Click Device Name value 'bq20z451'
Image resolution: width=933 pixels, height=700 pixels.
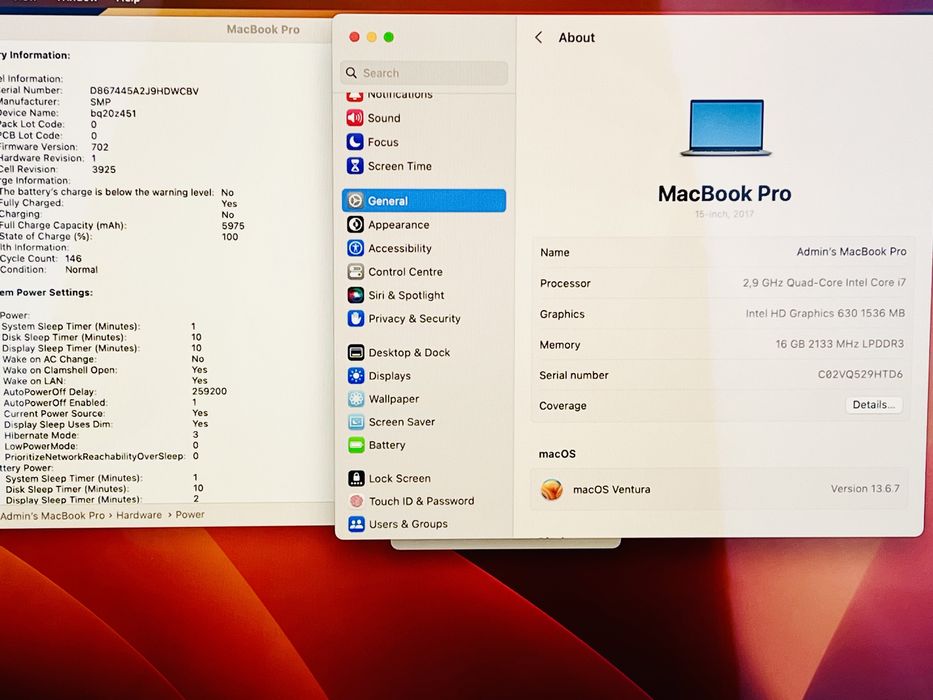point(113,113)
